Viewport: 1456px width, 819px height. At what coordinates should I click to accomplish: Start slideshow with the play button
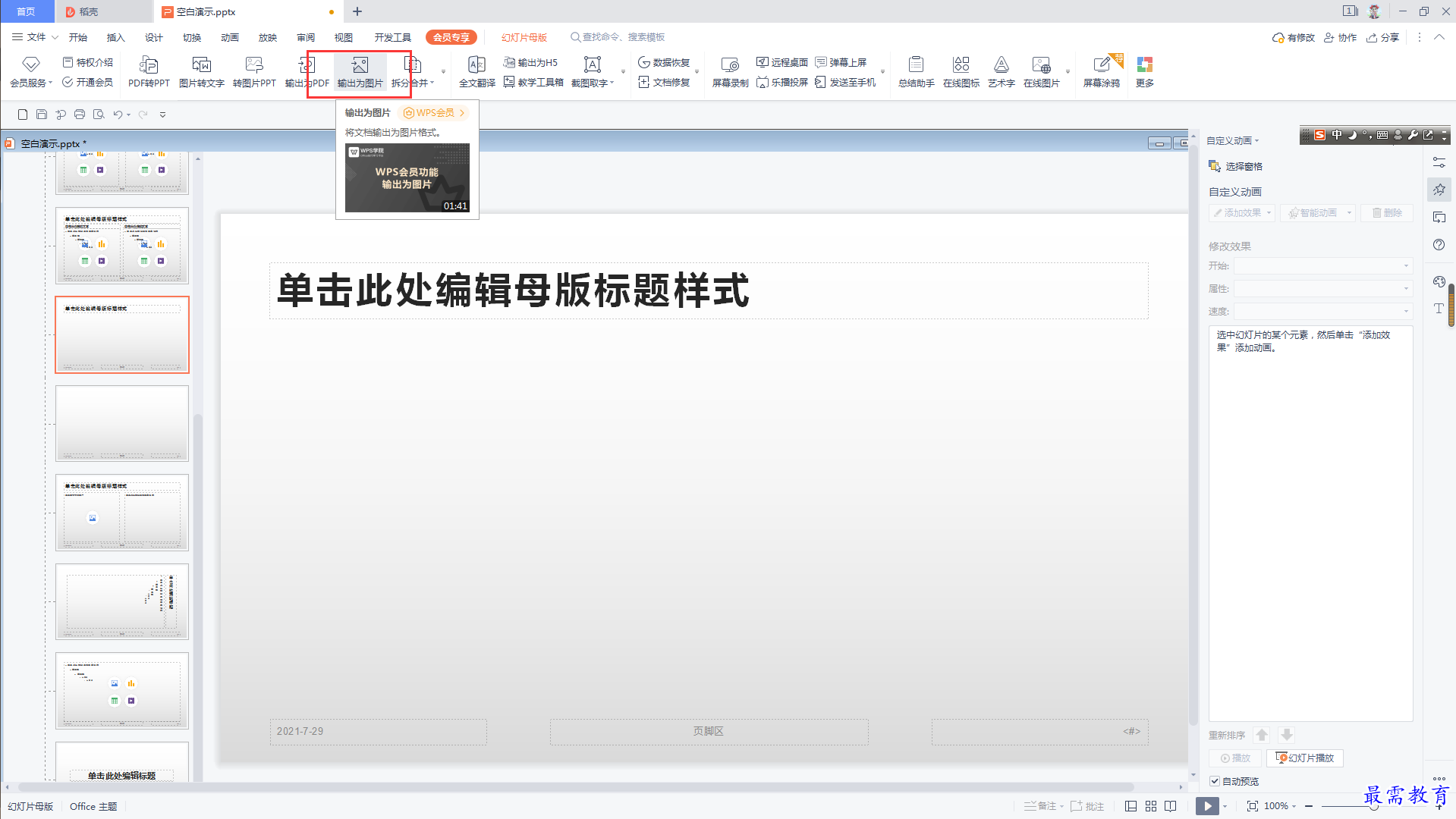click(x=1207, y=806)
